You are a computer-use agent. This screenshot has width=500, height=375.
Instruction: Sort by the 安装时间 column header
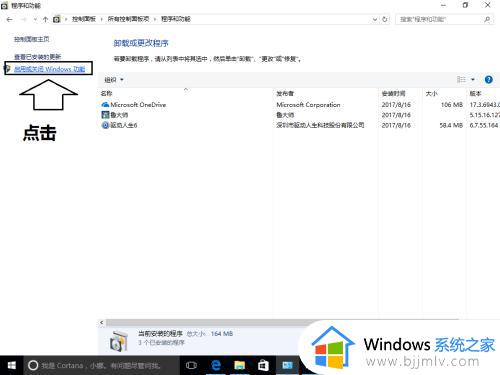[x=394, y=94]
